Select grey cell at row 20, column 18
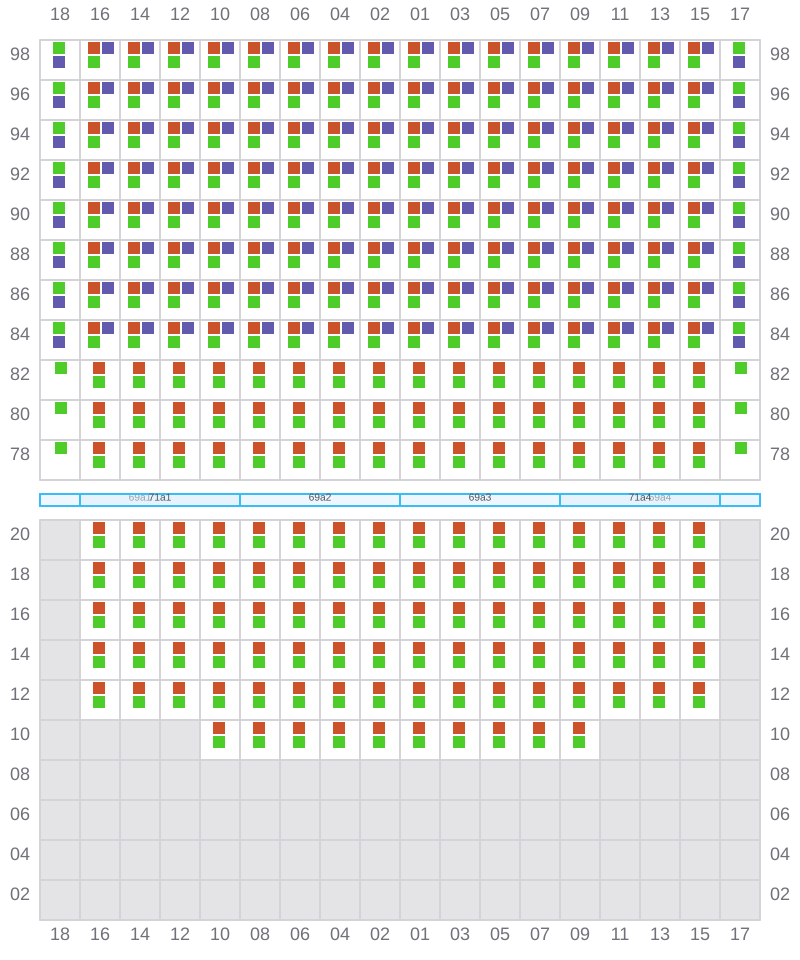The height and width of the screenshot is (960, 800). click(60, 540)
